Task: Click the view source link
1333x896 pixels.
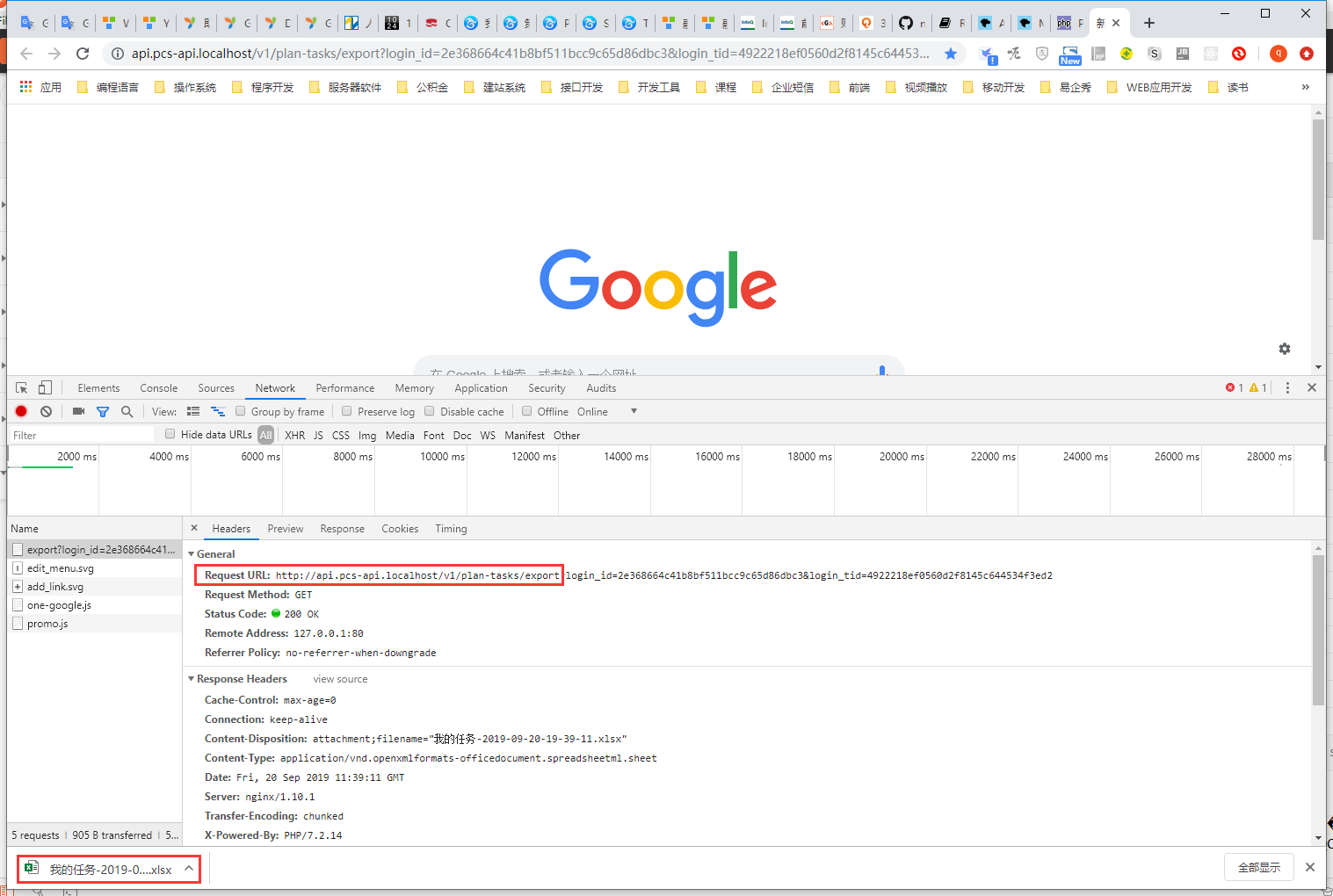Action: point(341,679)
